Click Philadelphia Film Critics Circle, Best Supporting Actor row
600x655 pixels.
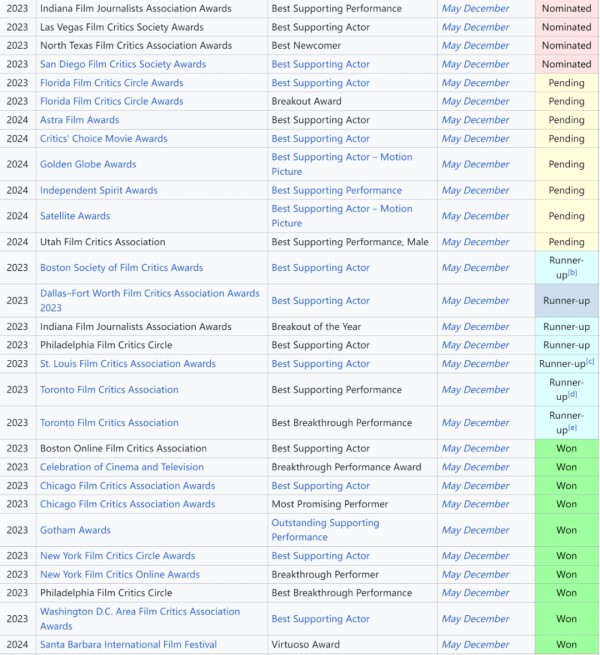(x=106, y=345)
